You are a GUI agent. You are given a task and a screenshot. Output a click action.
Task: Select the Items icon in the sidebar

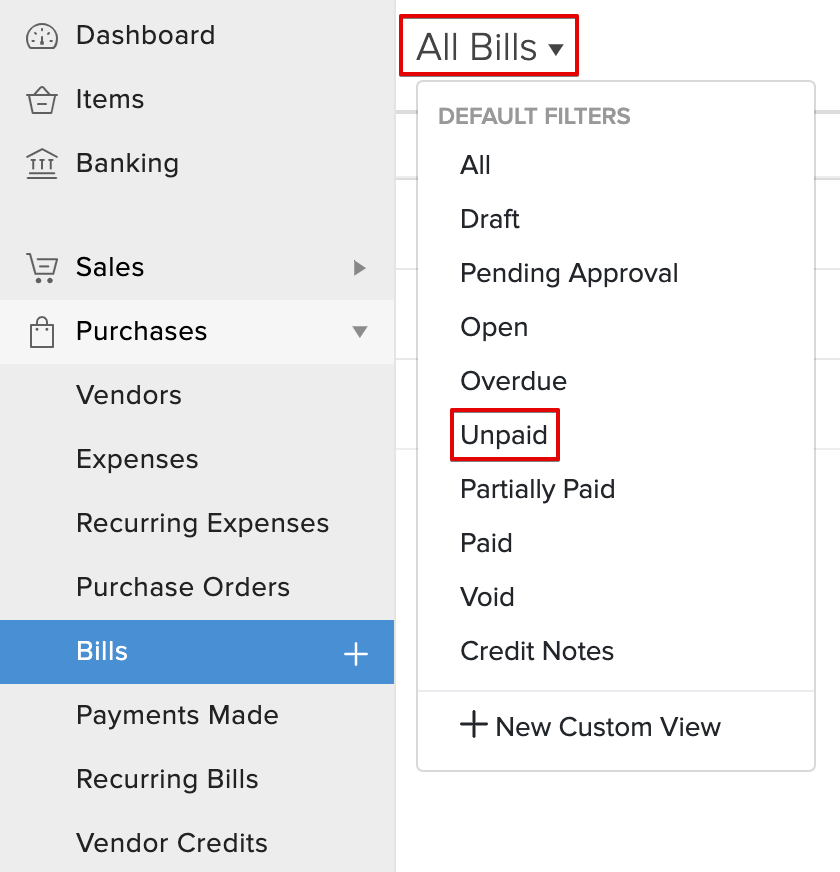(x=40, y=99)
